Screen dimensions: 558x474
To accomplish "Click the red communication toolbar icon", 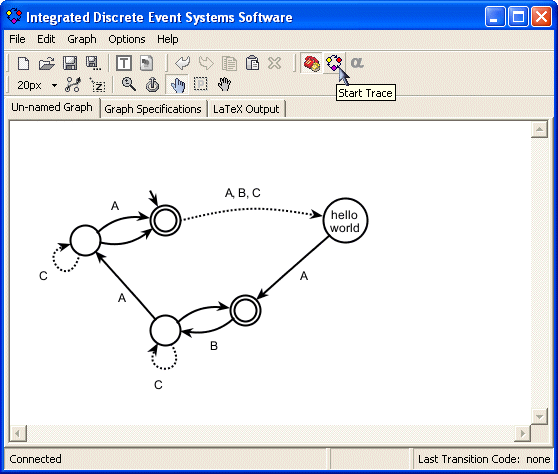I will [312, 63].
